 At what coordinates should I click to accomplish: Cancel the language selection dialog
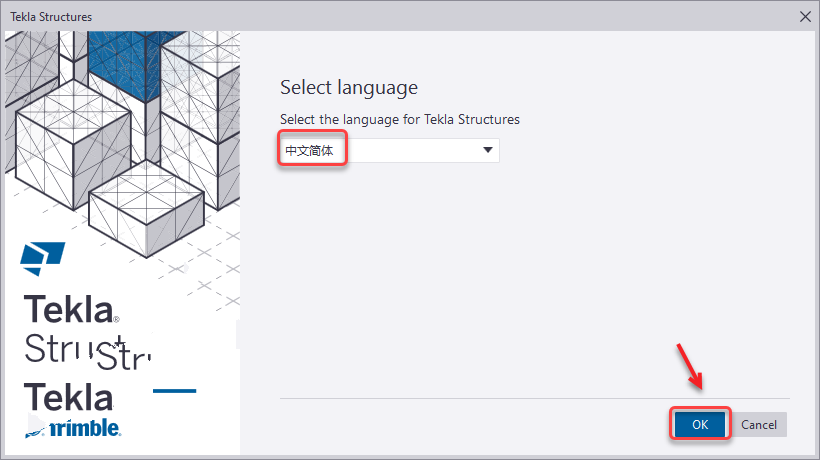tap(758, 424)
